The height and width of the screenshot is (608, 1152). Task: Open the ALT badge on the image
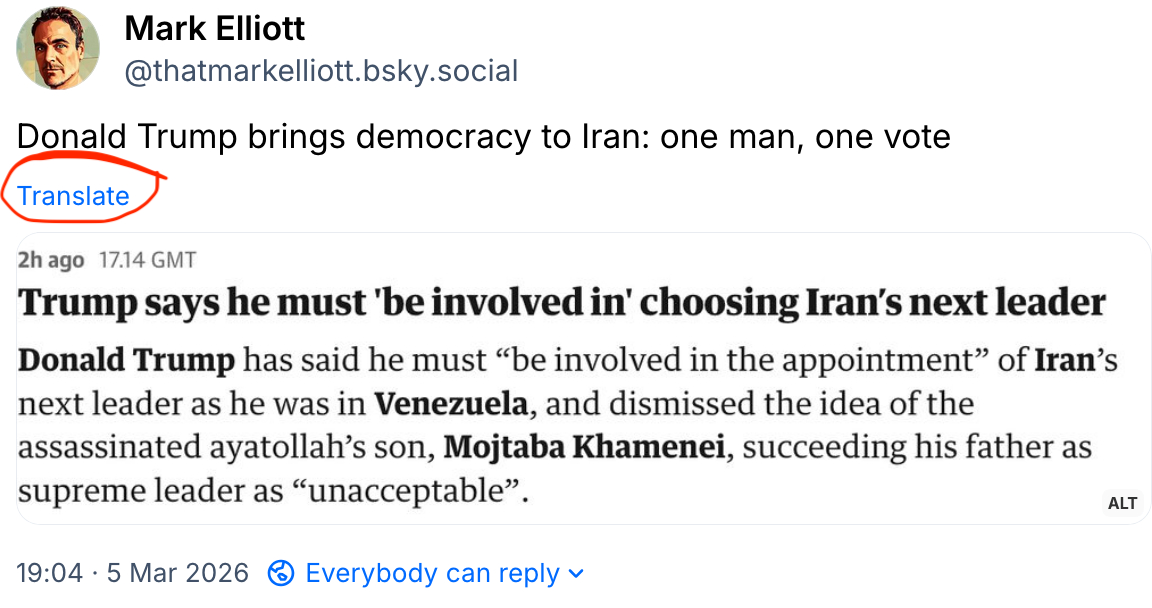pyautogui.click(x=1122, y=503)
